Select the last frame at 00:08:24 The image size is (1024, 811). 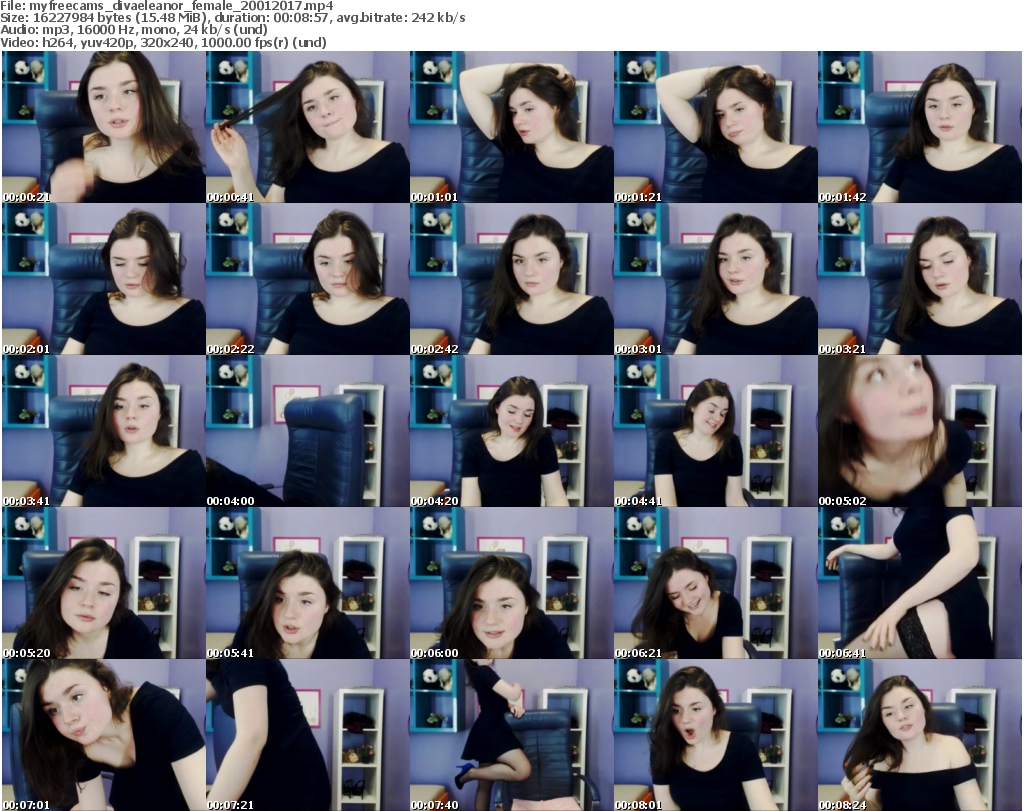(x=919, y=735)
